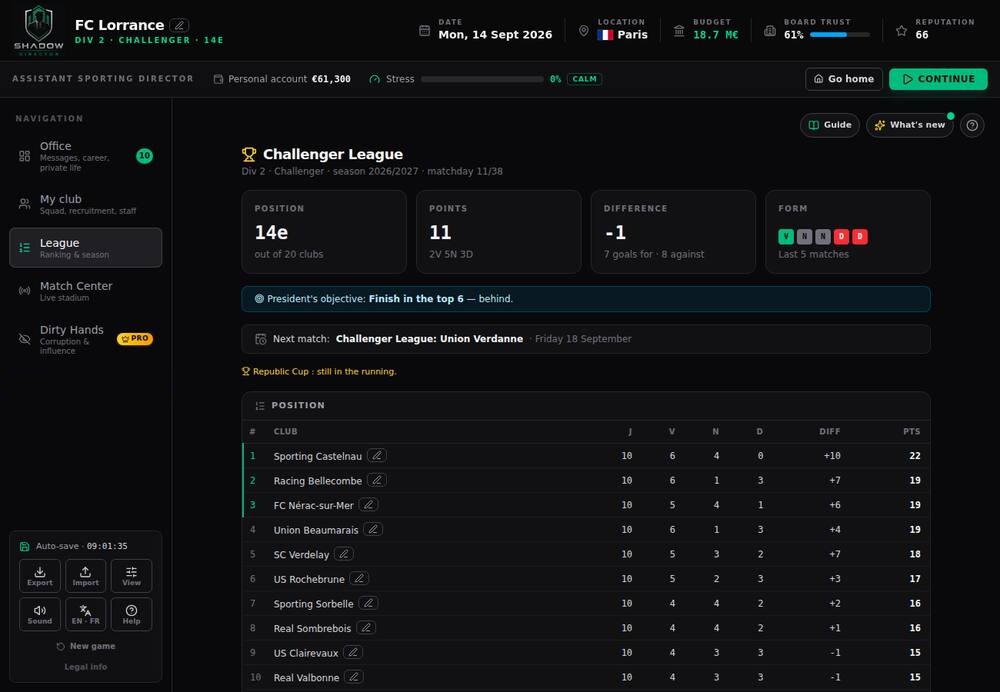Click the DIFF column header

tap(830, 432)
